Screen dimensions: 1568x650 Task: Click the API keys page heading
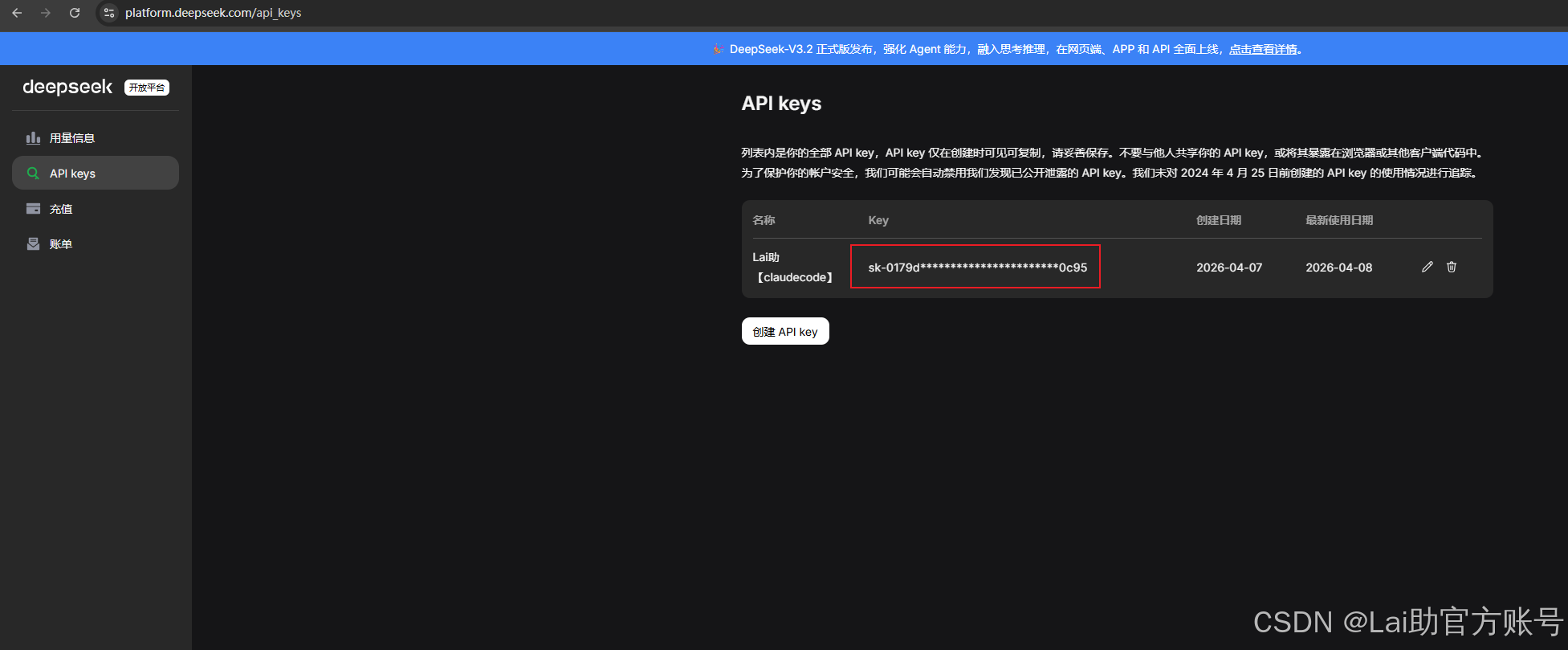pos(781,104)
